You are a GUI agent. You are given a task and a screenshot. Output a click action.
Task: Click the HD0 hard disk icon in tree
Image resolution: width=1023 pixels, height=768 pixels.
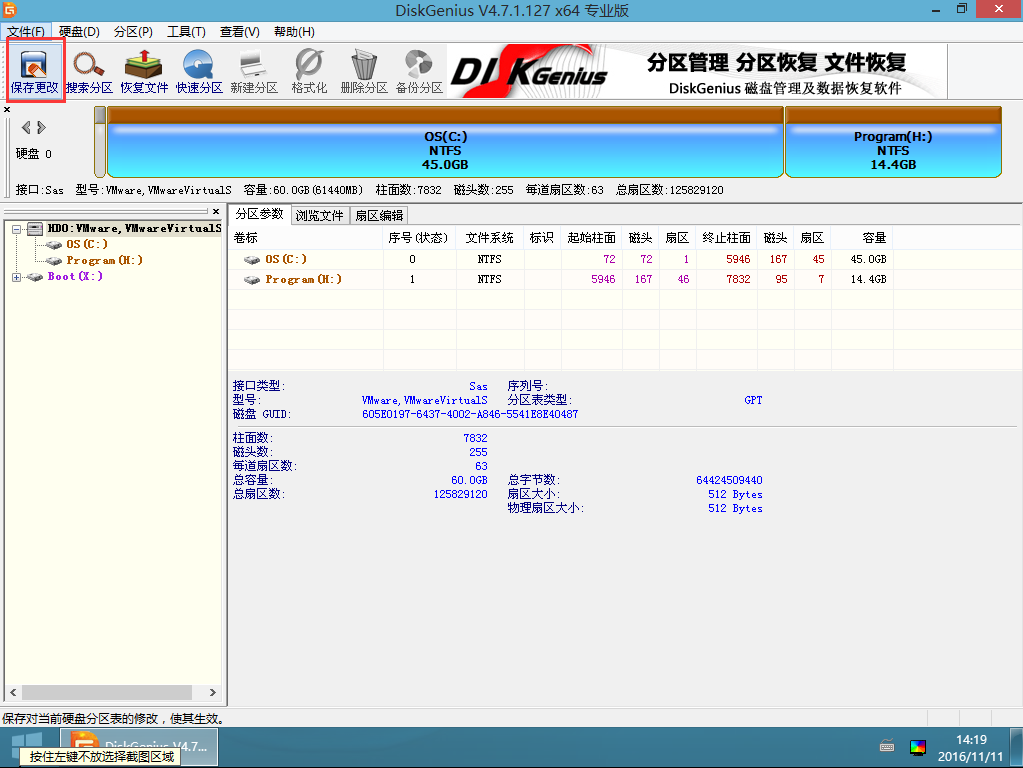35,228
